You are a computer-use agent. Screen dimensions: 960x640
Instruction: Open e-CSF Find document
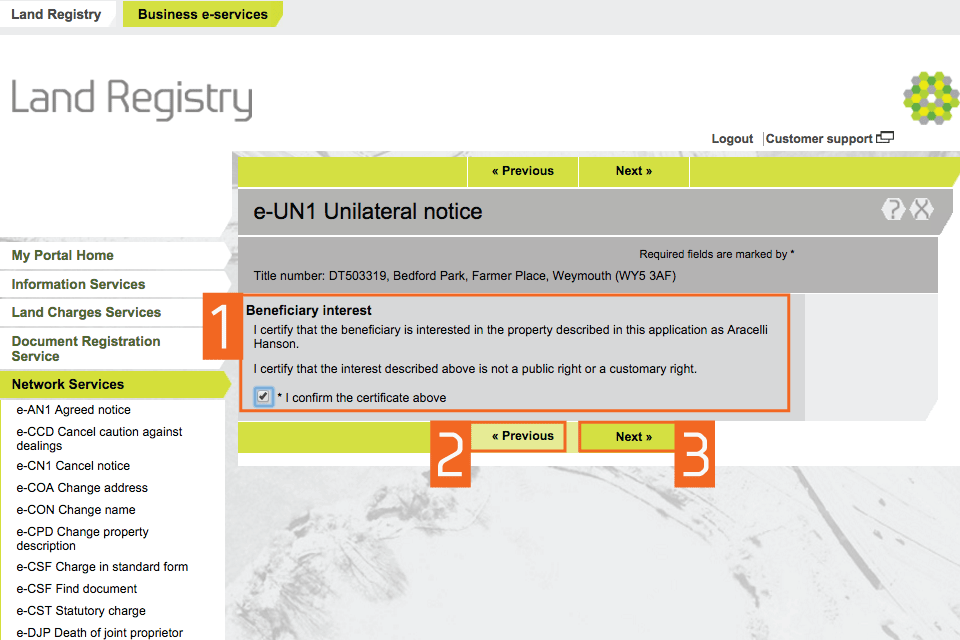(77, 589)
